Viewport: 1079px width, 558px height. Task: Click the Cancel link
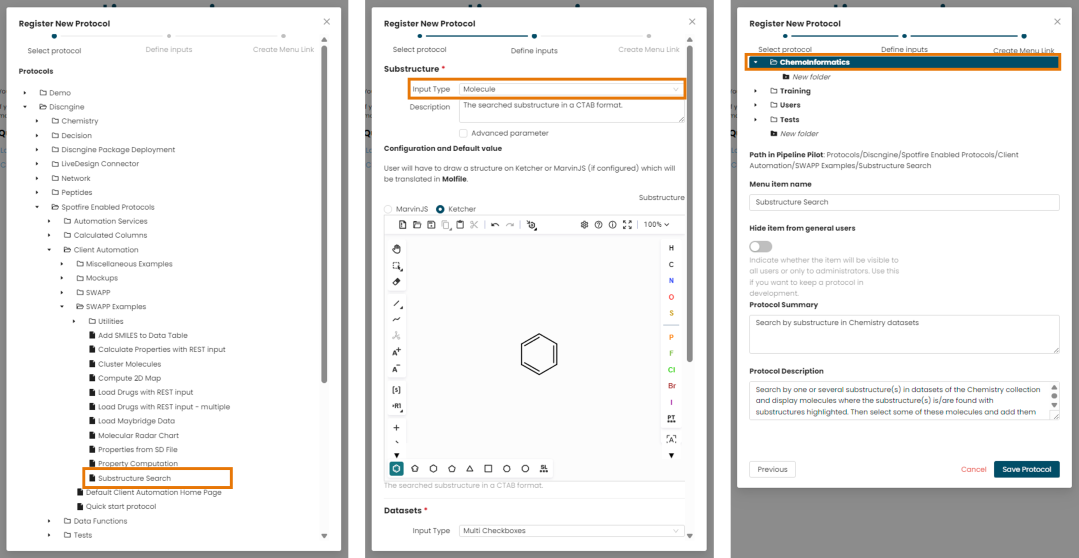pyautogui.click(x=973, y=469)
